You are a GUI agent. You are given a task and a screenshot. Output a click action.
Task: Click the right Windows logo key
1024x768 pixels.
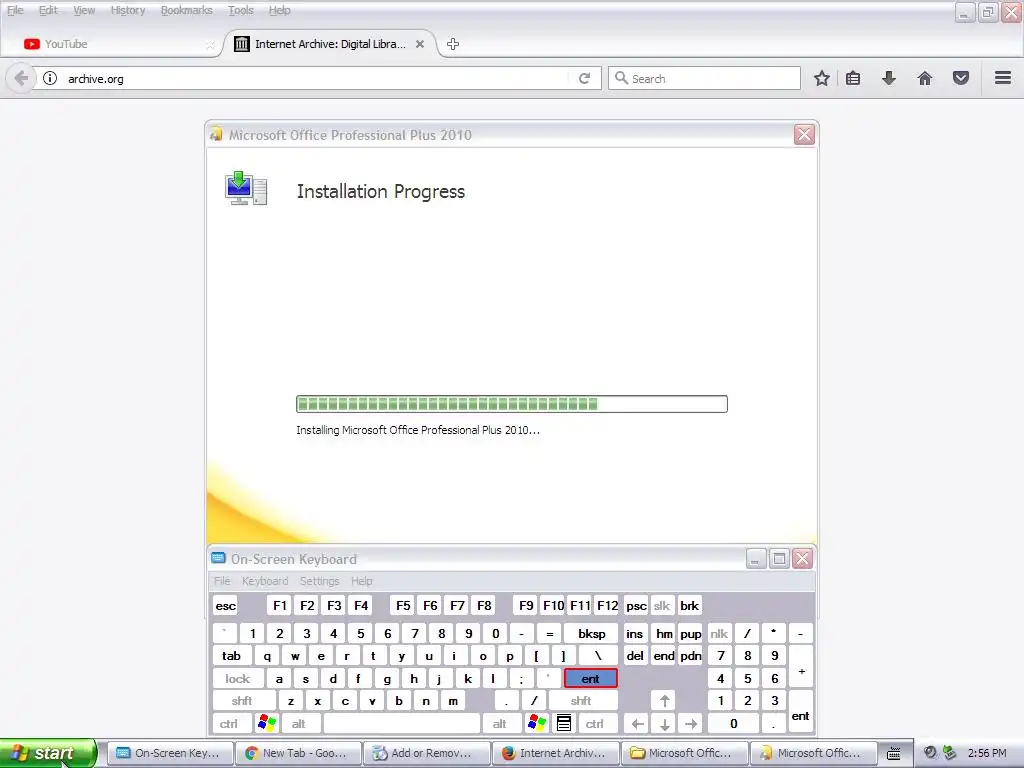(537, 724)
